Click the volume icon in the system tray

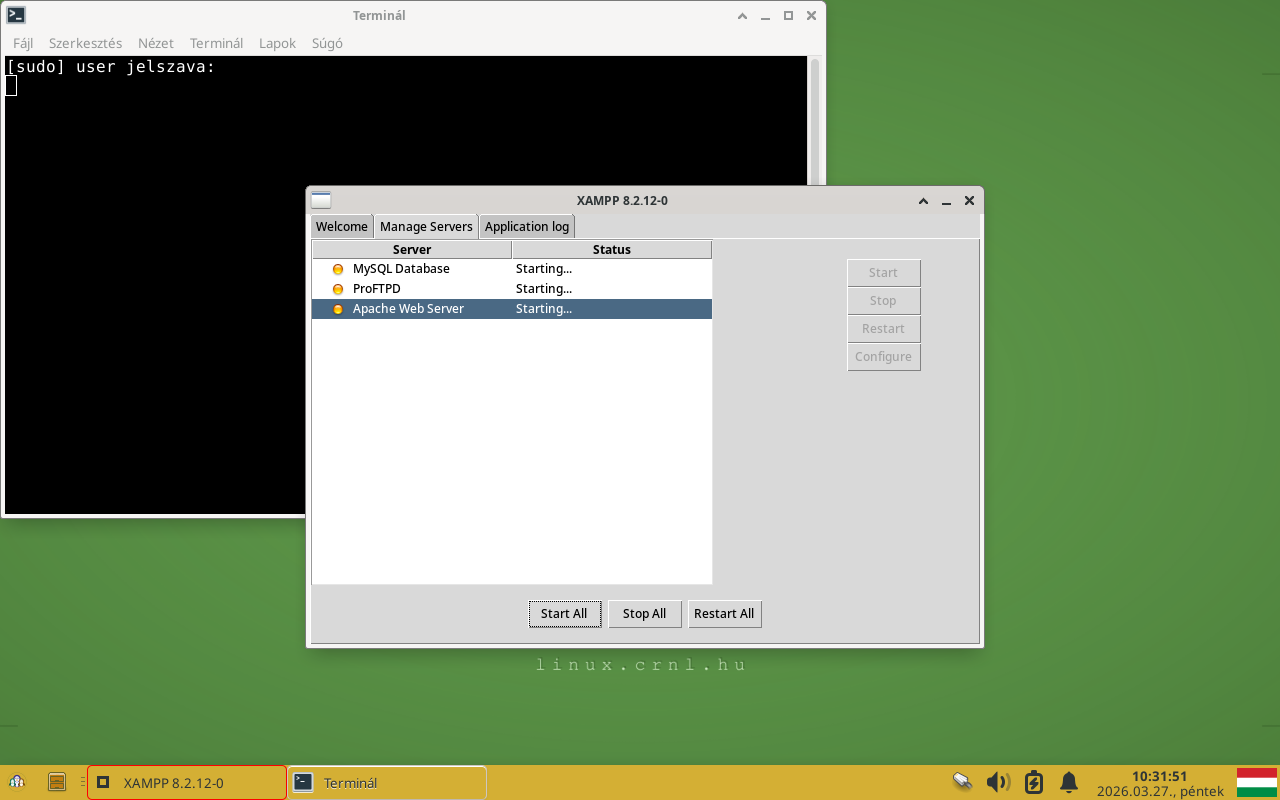[998, 781]
